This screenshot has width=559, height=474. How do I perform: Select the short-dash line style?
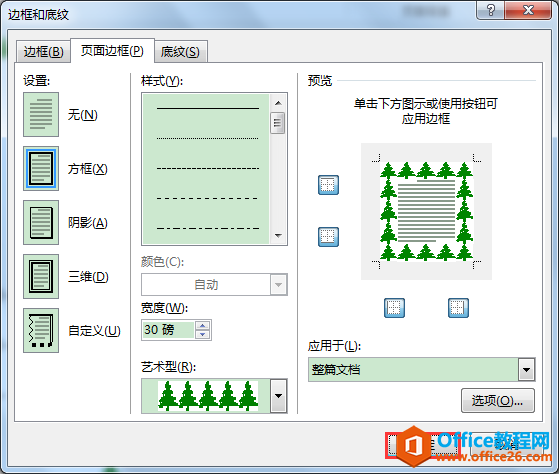click(208, 168)
